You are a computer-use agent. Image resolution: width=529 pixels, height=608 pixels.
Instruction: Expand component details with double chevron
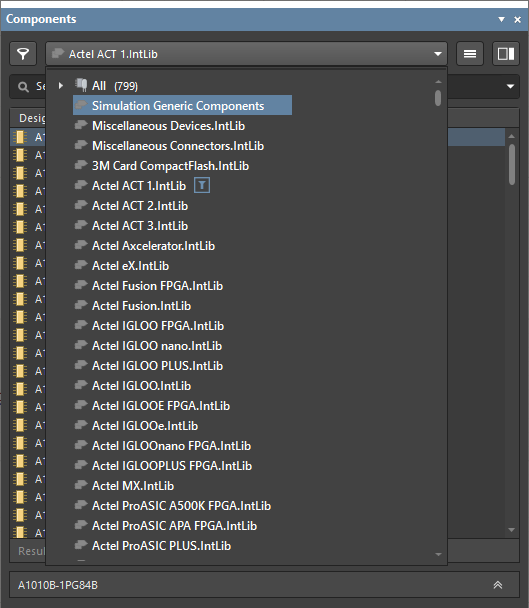click(498, 585)
